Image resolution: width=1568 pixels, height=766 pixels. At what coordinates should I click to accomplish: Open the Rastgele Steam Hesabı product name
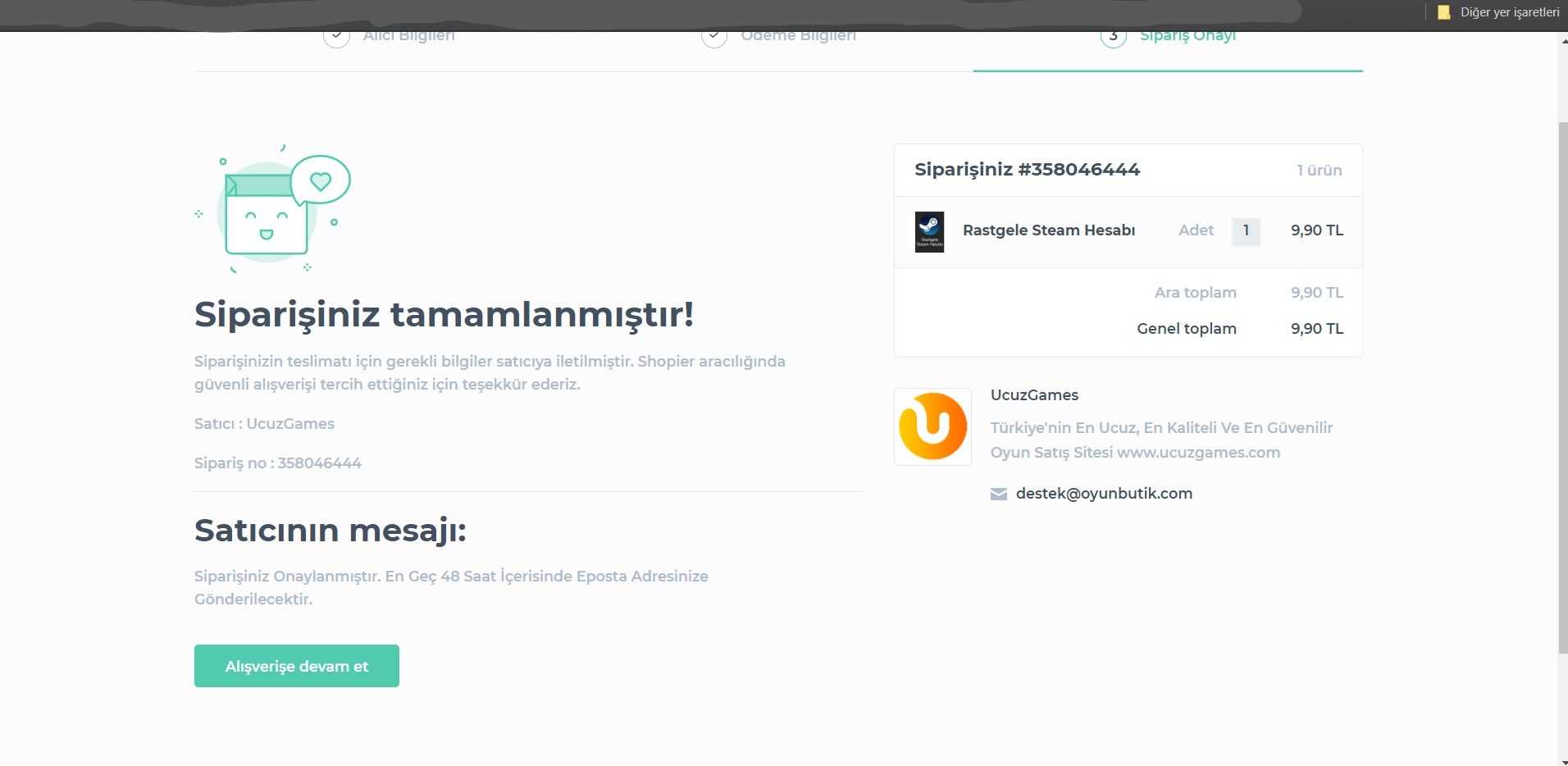(1049, 230)
